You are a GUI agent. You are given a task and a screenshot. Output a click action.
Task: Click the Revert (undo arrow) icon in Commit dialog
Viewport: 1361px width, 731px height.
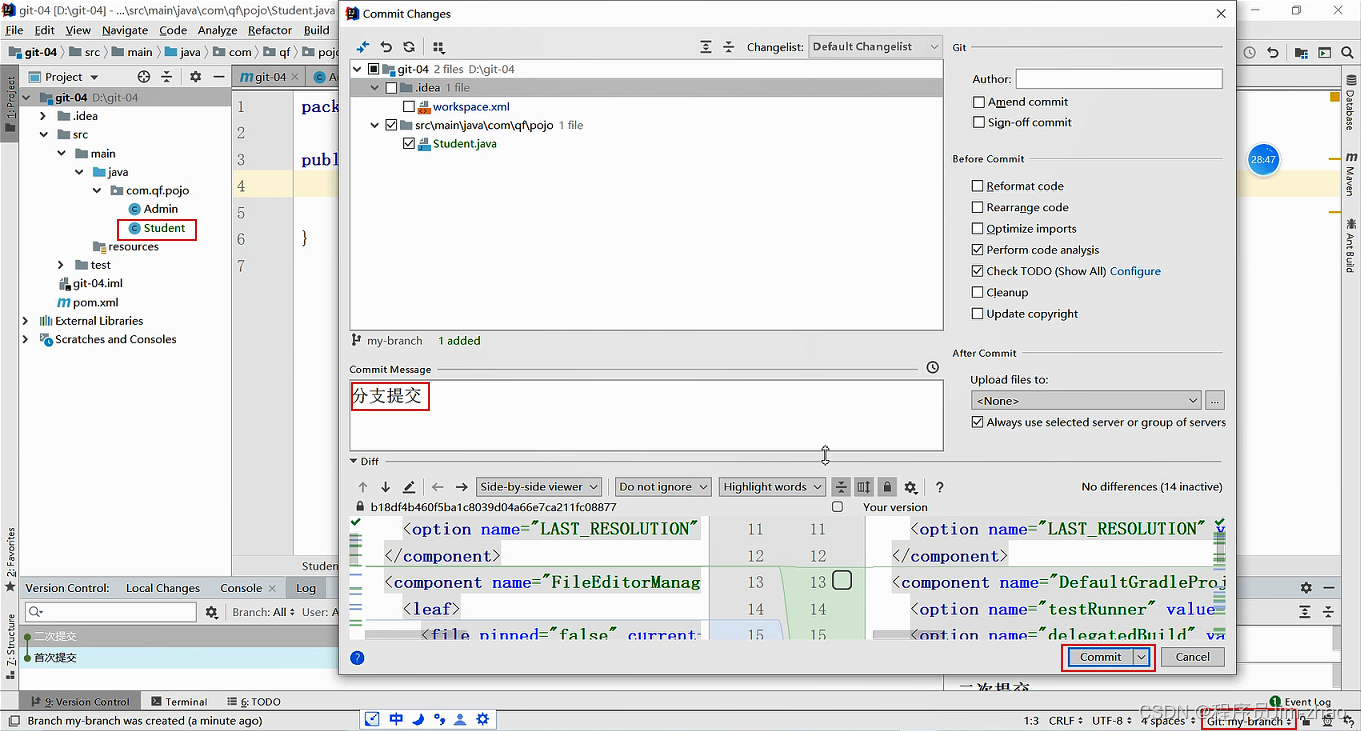pos(386,47)
